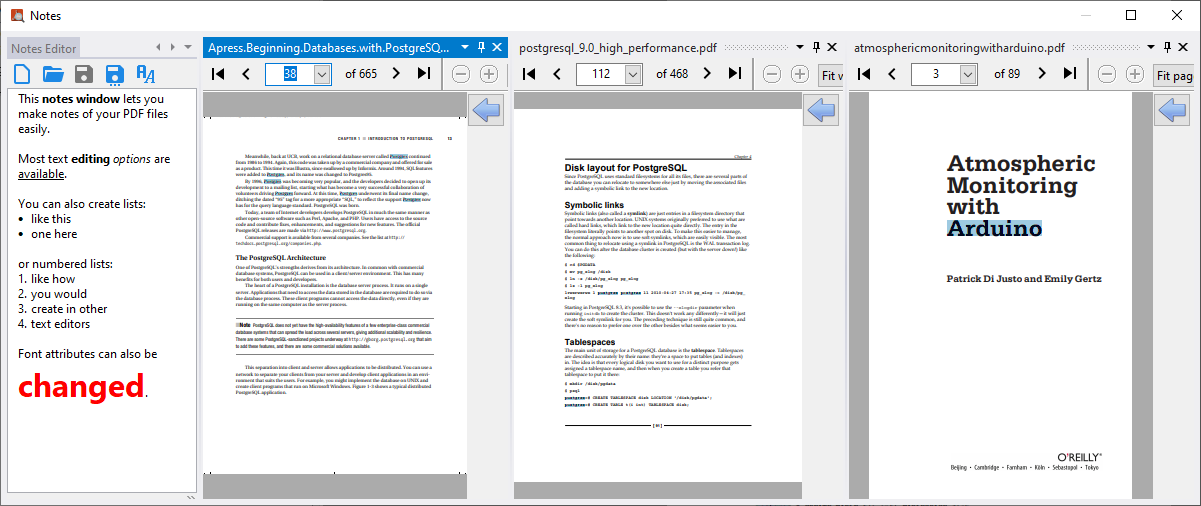Go to next page in postgresql_9.0 PDF

click(707, 73)
